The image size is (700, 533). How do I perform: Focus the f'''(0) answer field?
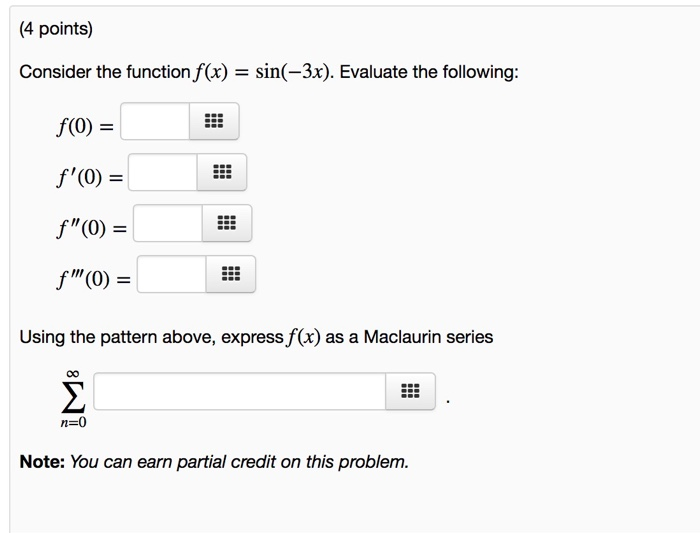click(171, 274)
